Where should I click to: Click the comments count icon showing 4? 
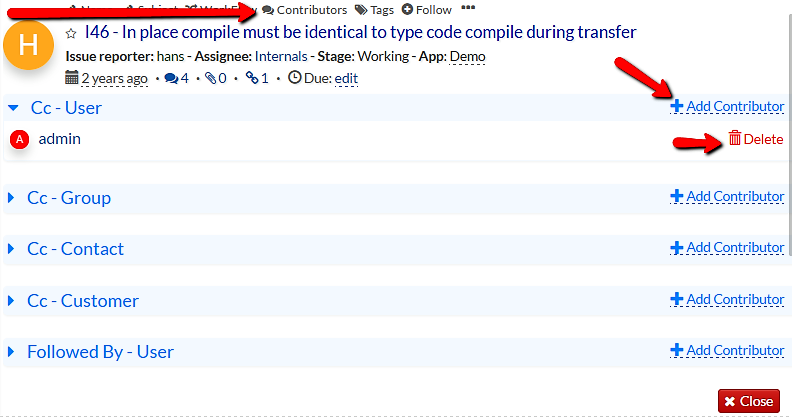point(176,78)
